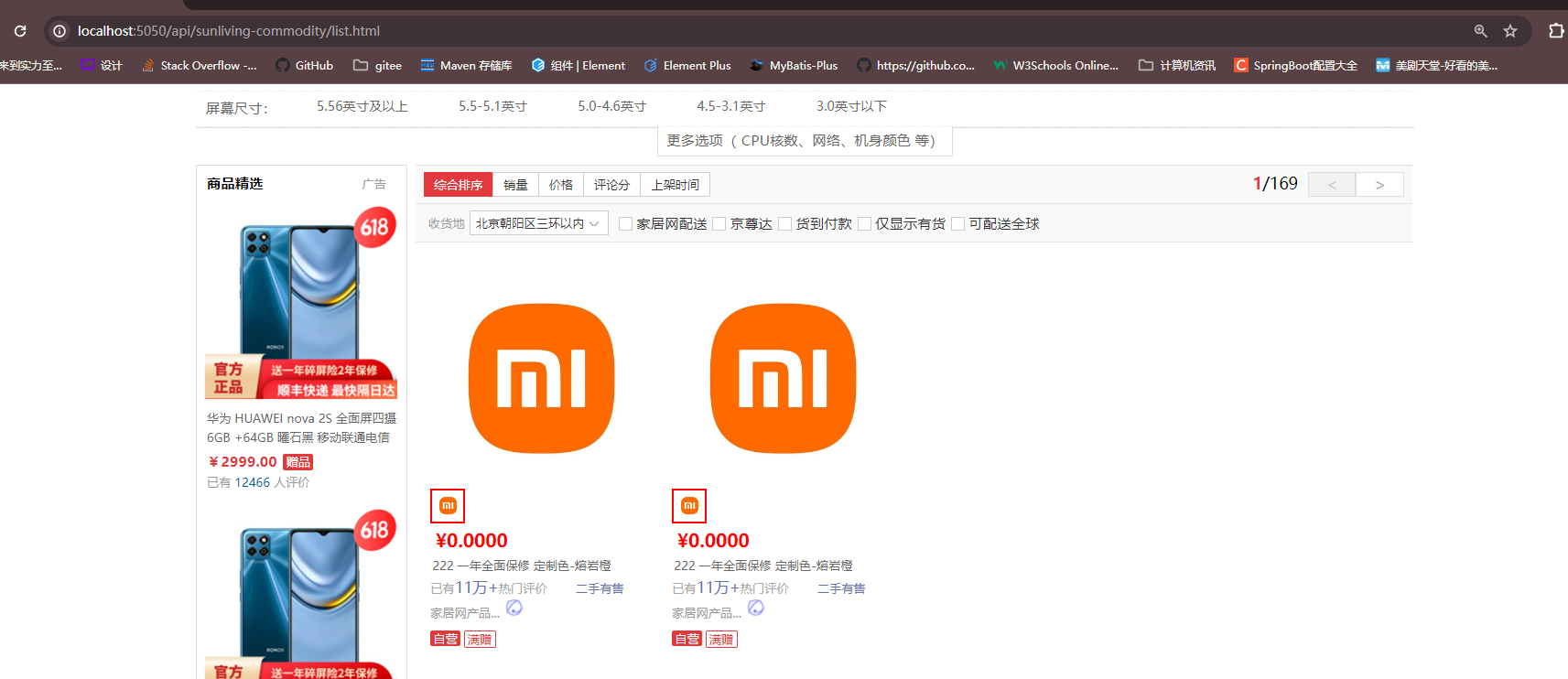
Task: Go to the next results page
Action: pyautogui.click(x=1379, y=185)
